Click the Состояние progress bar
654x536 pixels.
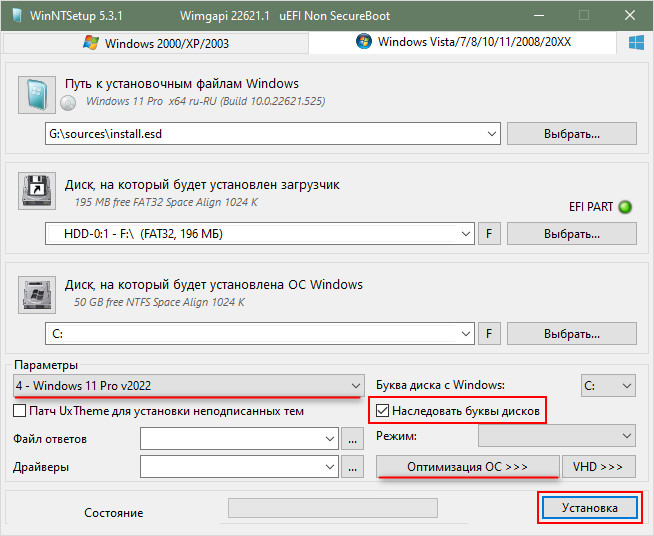(332, 508)
